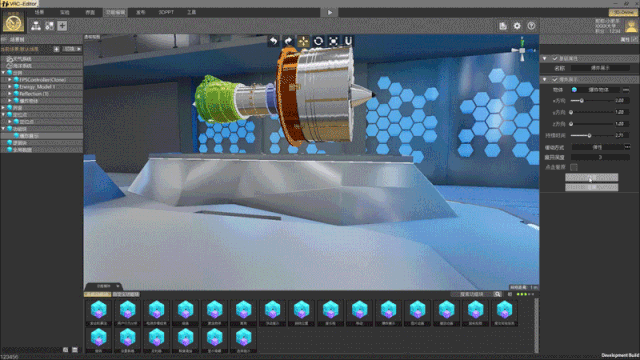Toggle the second properties section checkbox
Image resolution: width=640 pixels, height=360 pixels.
pos(555,79)
